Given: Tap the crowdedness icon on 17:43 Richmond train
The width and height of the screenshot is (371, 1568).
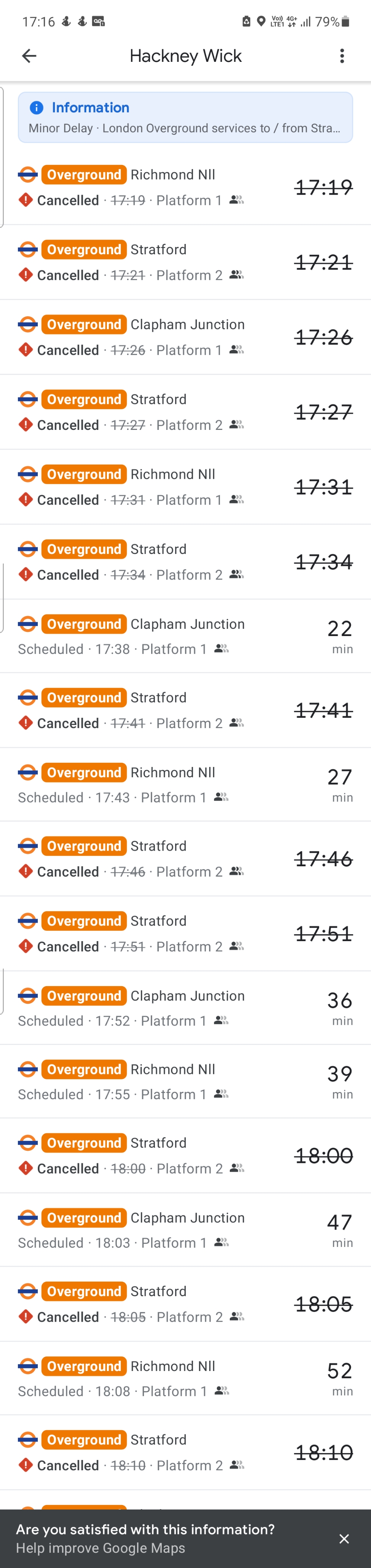Looking at the screenshot, I should (x=221, y=798).
